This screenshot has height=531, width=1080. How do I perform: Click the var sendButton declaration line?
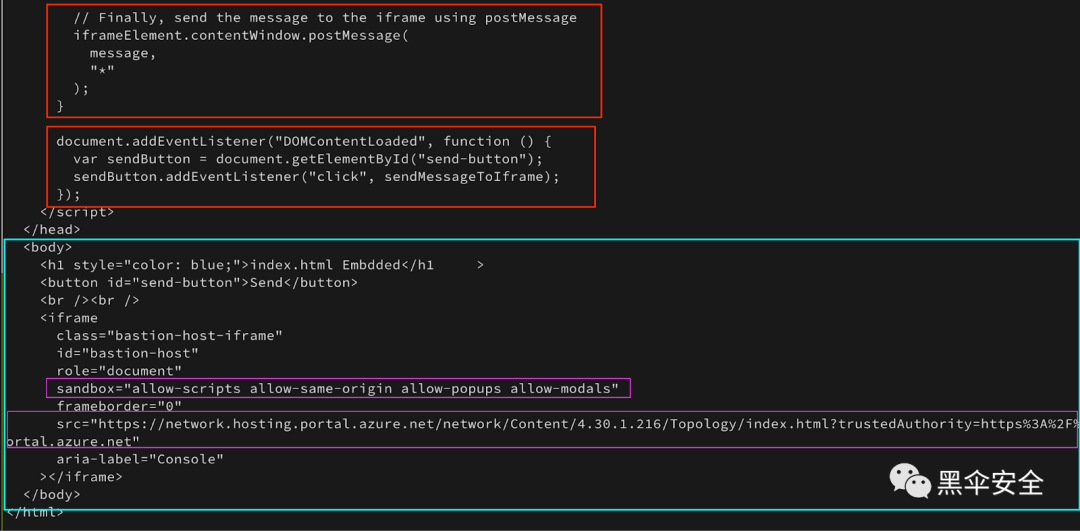[308, 159]
